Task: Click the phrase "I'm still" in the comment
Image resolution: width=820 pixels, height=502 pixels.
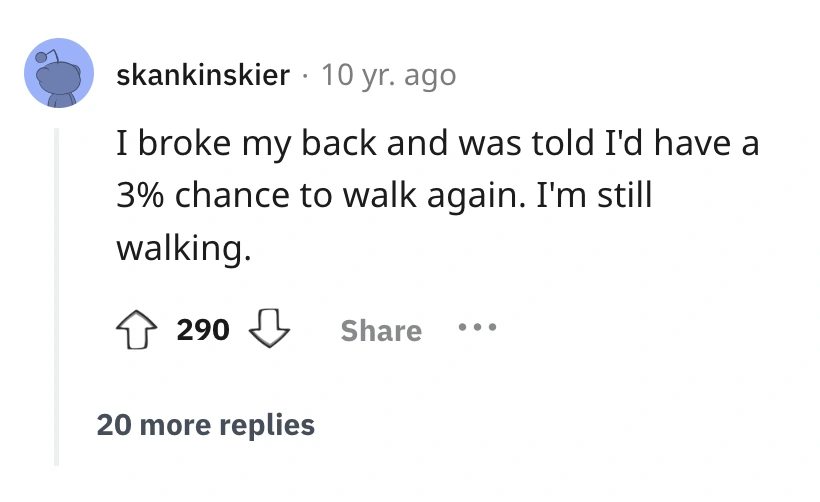Action: pos(596,196)
